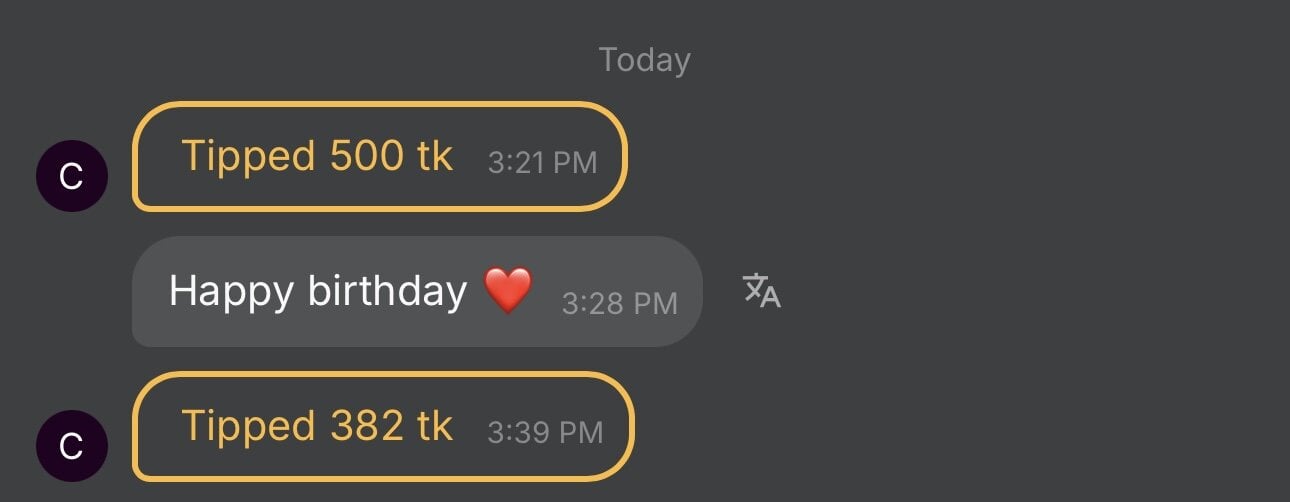The width and height of the screenshot is (1290, 502).
Task: Click tk unit in the 500 tip
Action: click(434, 157)
